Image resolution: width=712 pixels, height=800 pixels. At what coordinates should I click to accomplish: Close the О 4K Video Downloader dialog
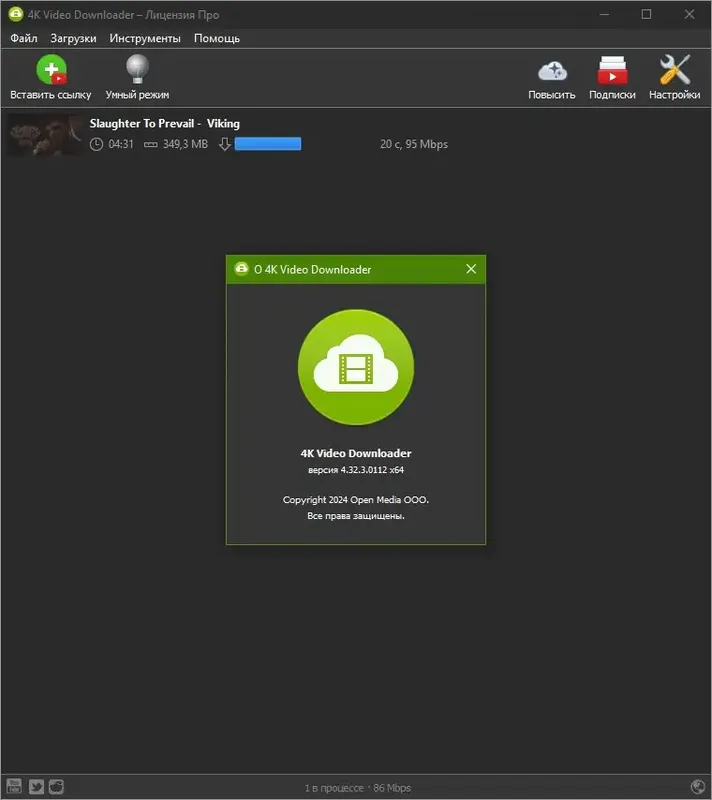tap(471, 269)
